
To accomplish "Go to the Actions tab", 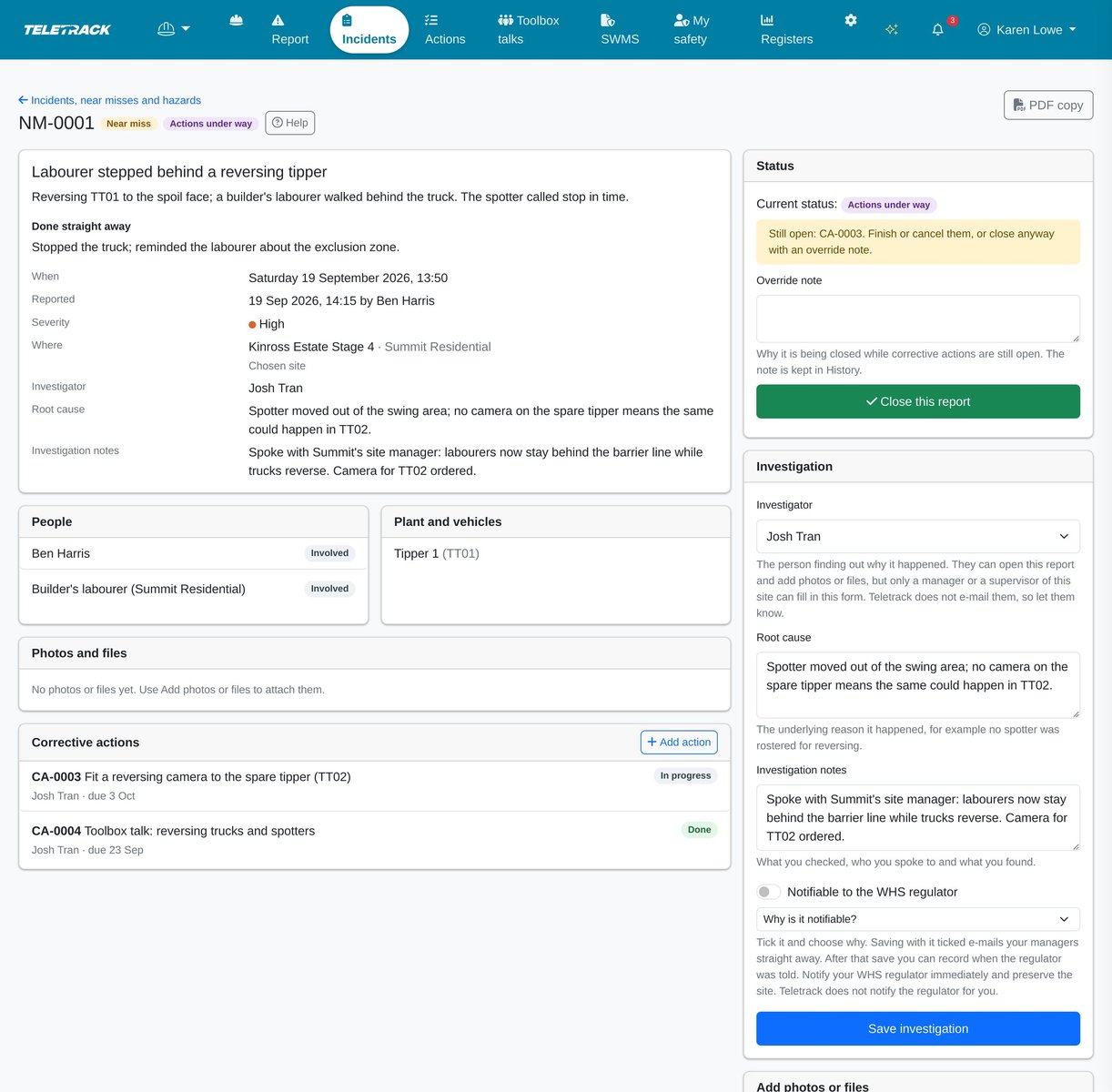I will pyautogui.click(x=445, y=30).
